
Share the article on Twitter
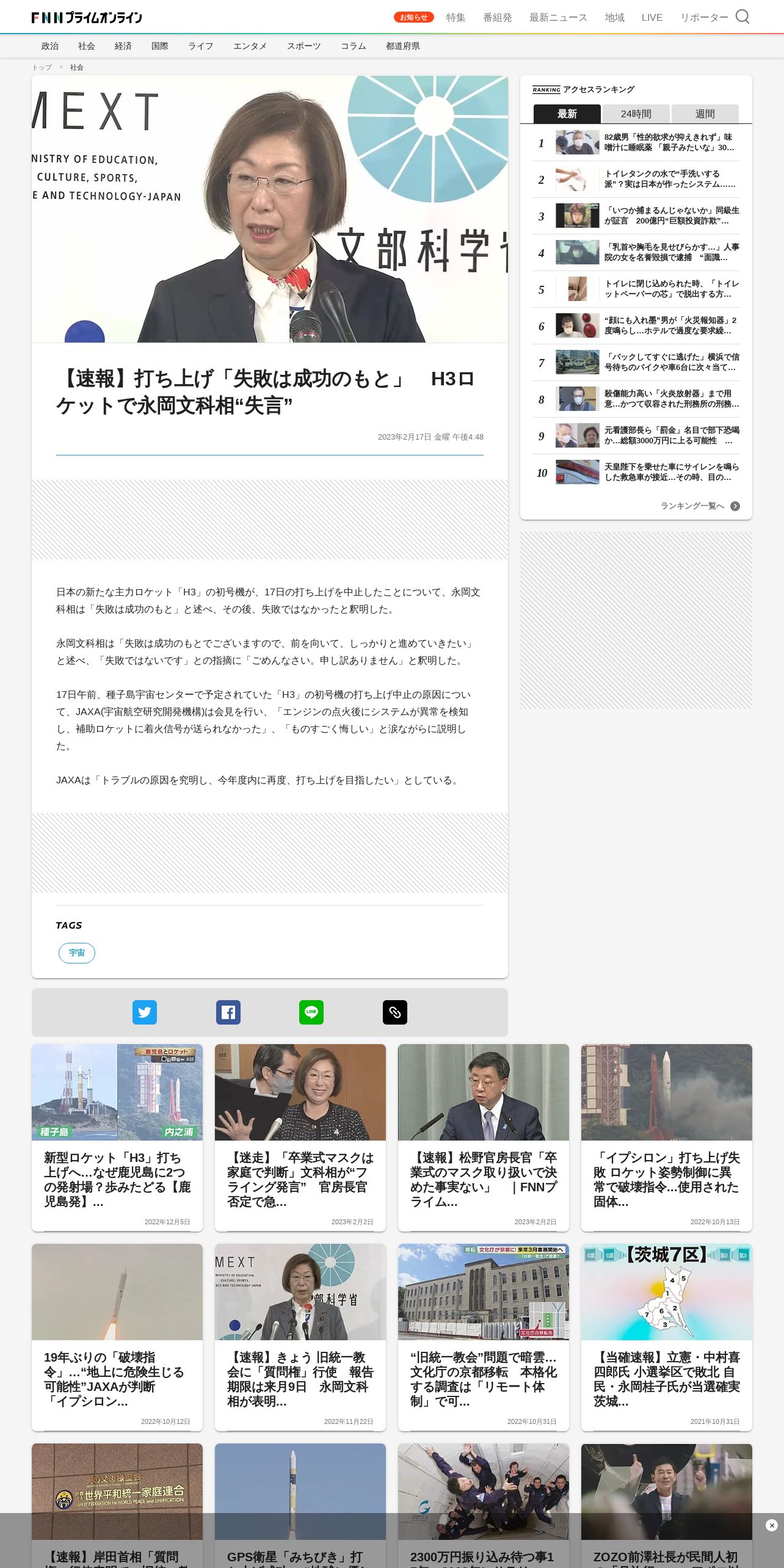coord(145,1012)
